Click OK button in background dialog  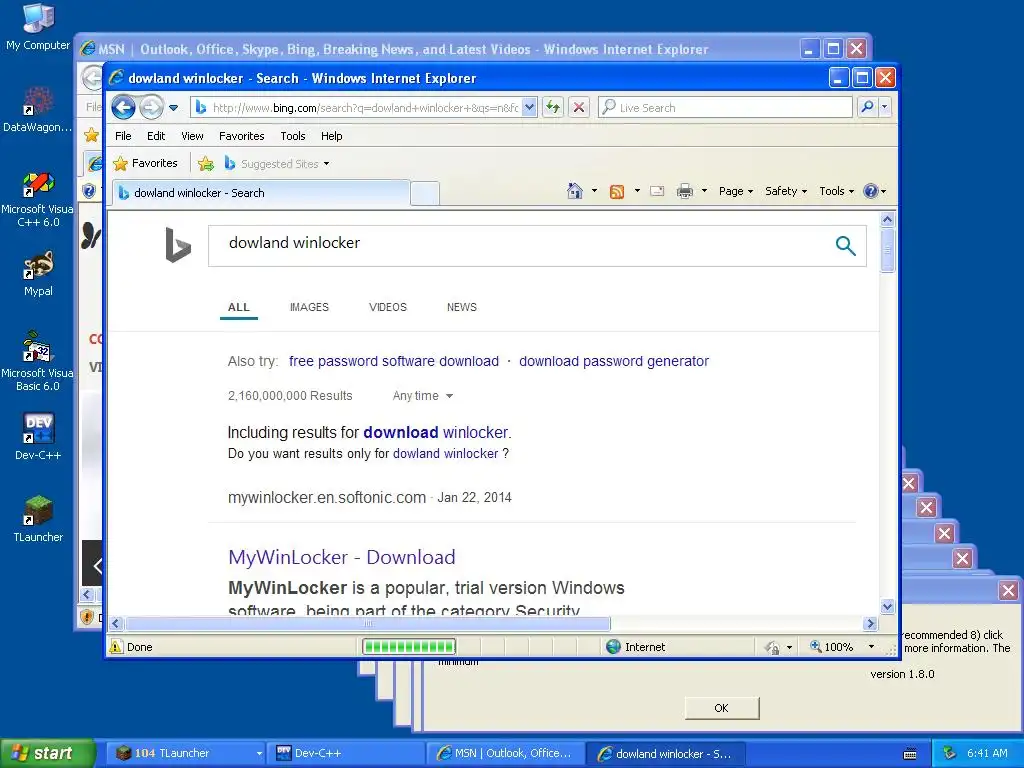tap(722, 708)
